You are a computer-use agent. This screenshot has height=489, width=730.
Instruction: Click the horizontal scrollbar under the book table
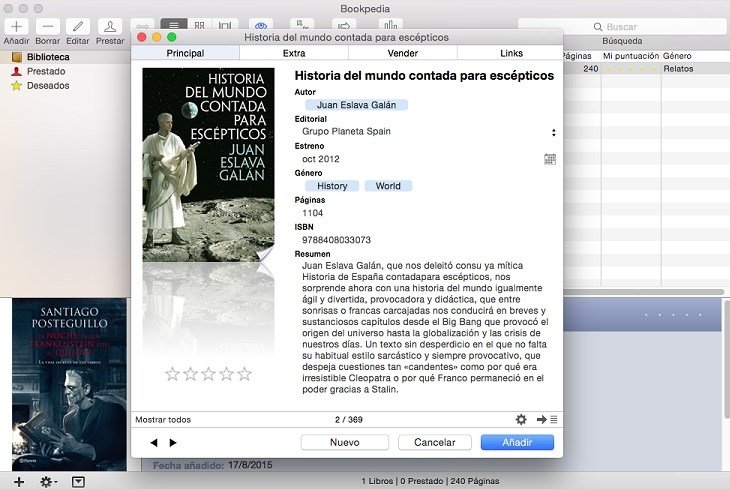tap(644, 292)
